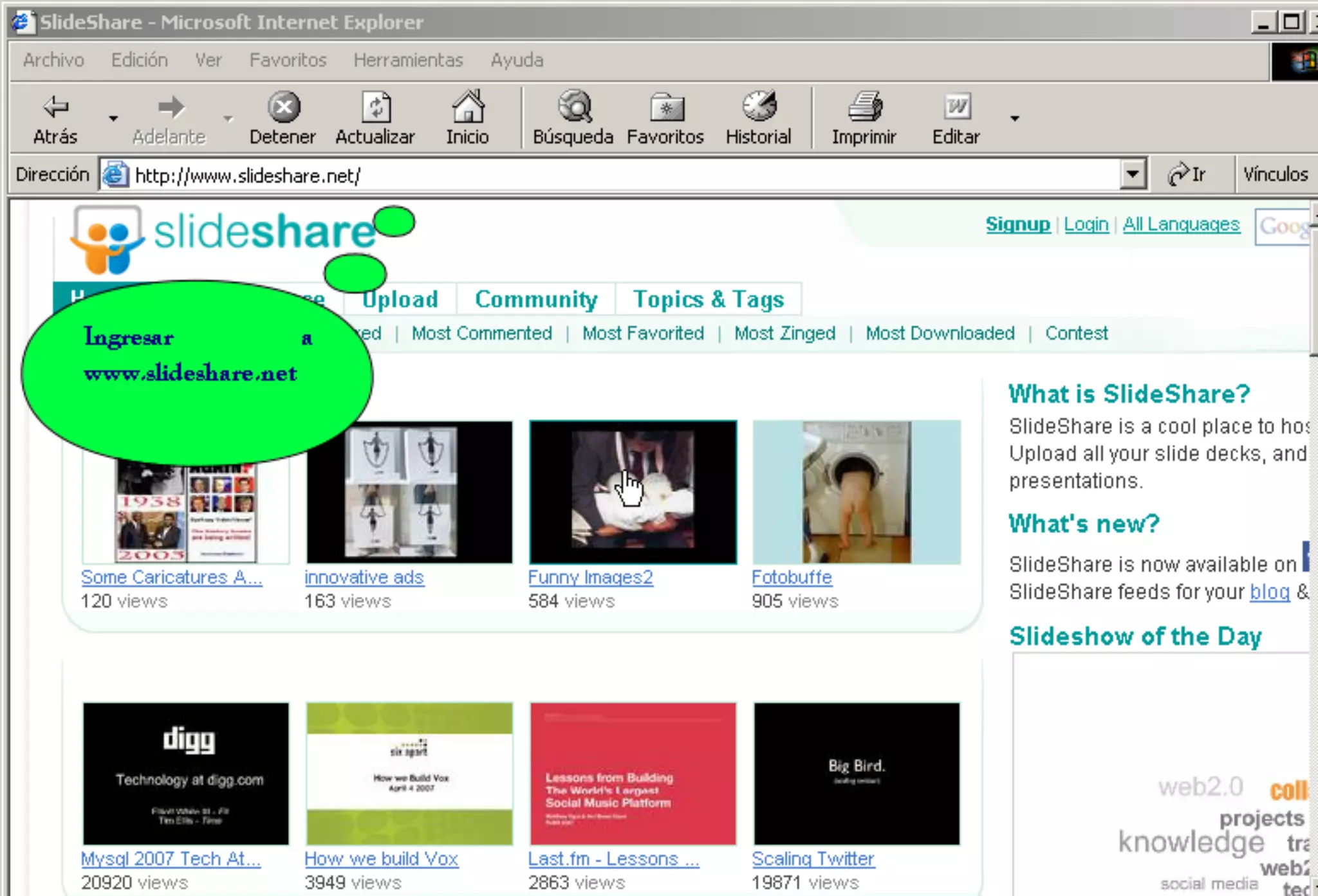Click the address bar URL field
1318x896 pixels.
coord(579,175)
